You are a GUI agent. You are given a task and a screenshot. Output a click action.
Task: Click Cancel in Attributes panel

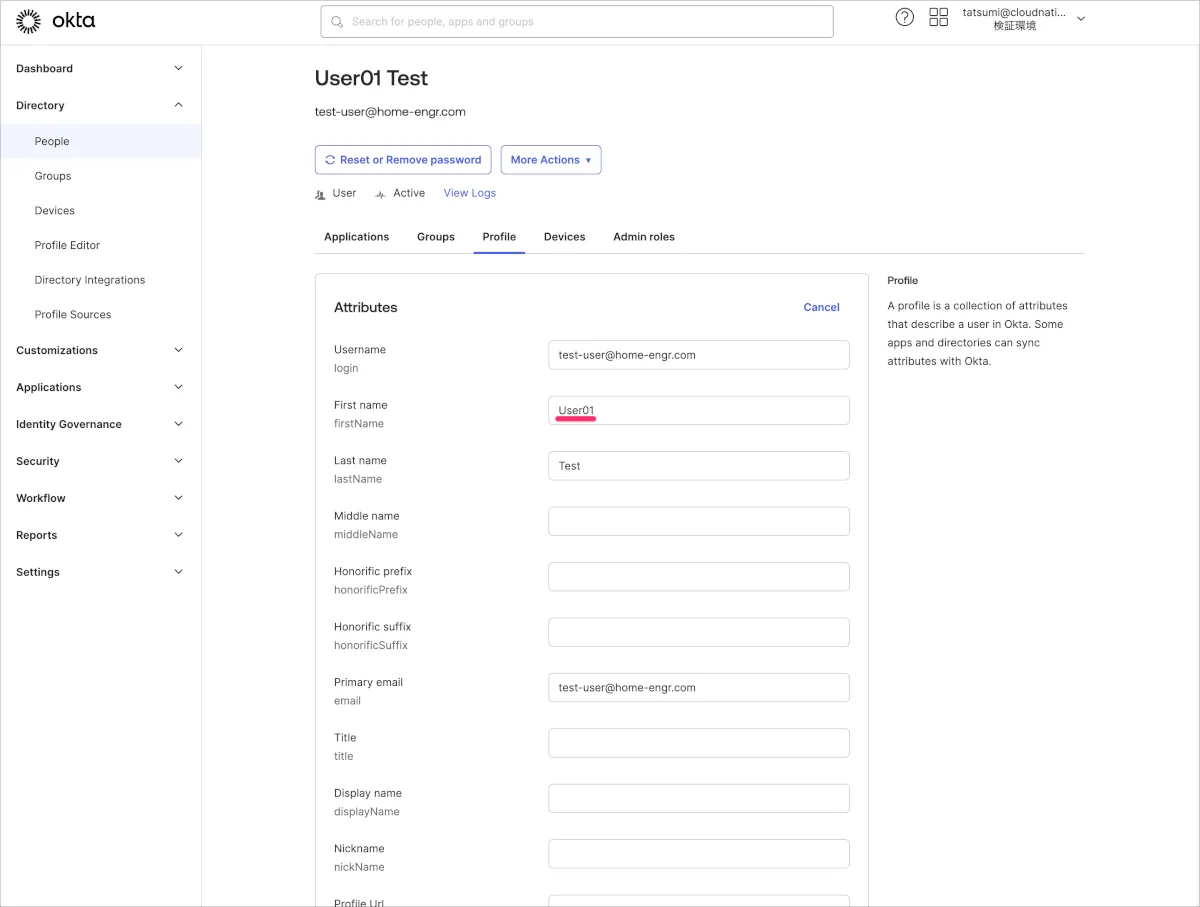821,307
